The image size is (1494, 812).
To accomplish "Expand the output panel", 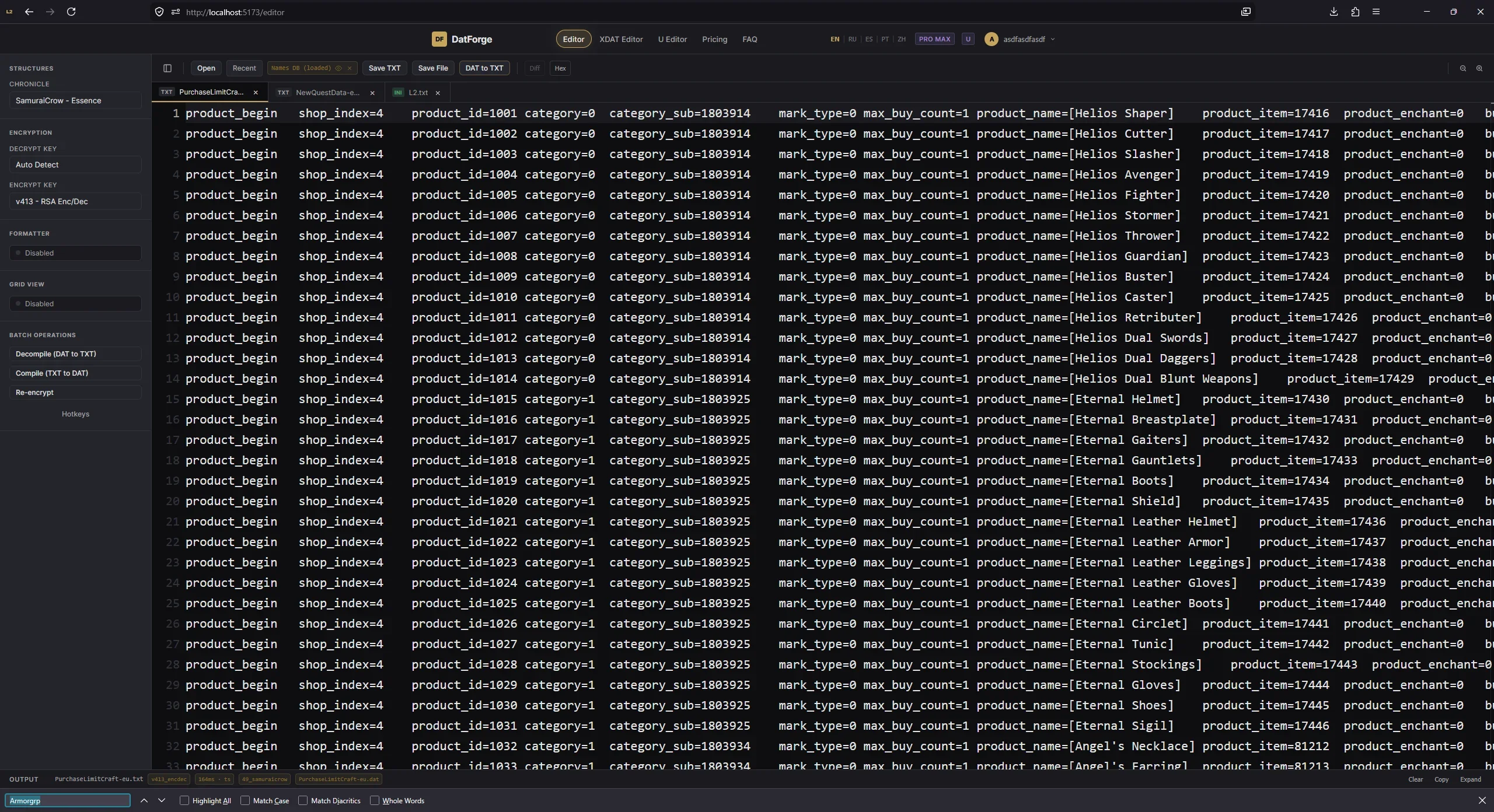I will coord(1471,779).
